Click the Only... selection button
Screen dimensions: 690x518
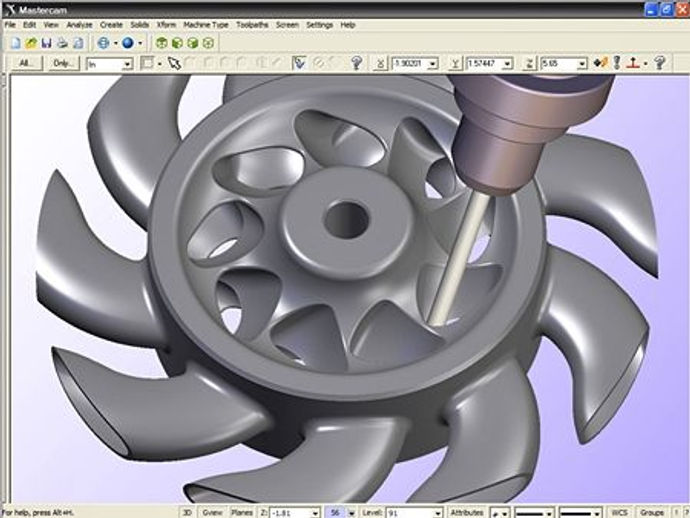63,63
